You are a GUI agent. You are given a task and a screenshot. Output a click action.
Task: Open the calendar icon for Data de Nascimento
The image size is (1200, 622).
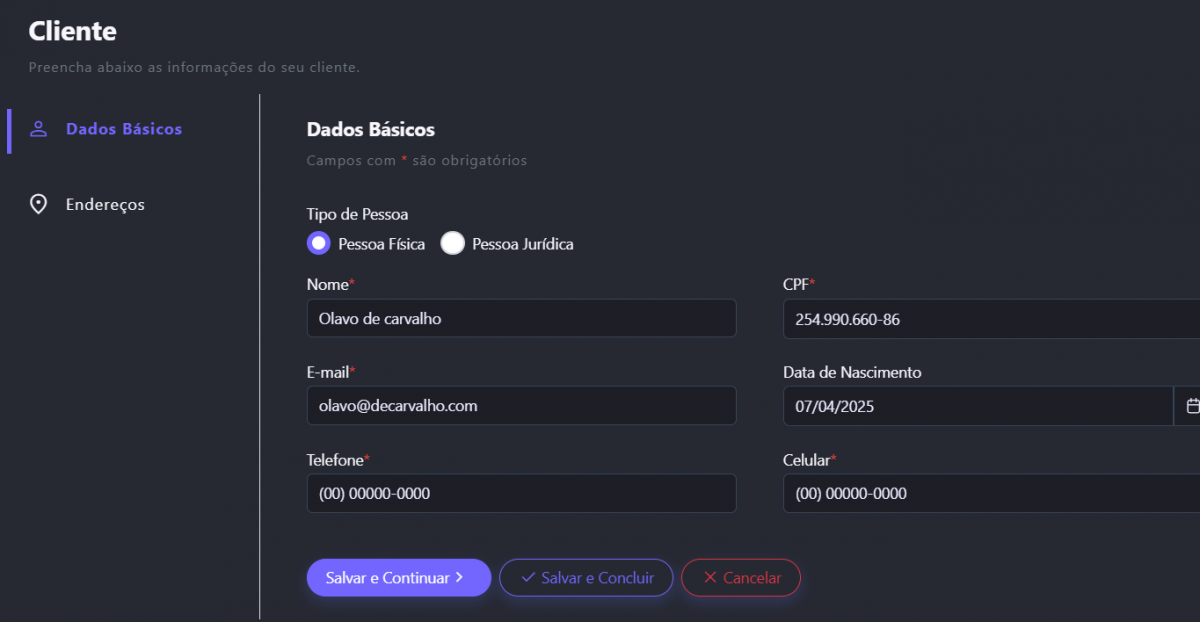click(x=1192, y=406)
